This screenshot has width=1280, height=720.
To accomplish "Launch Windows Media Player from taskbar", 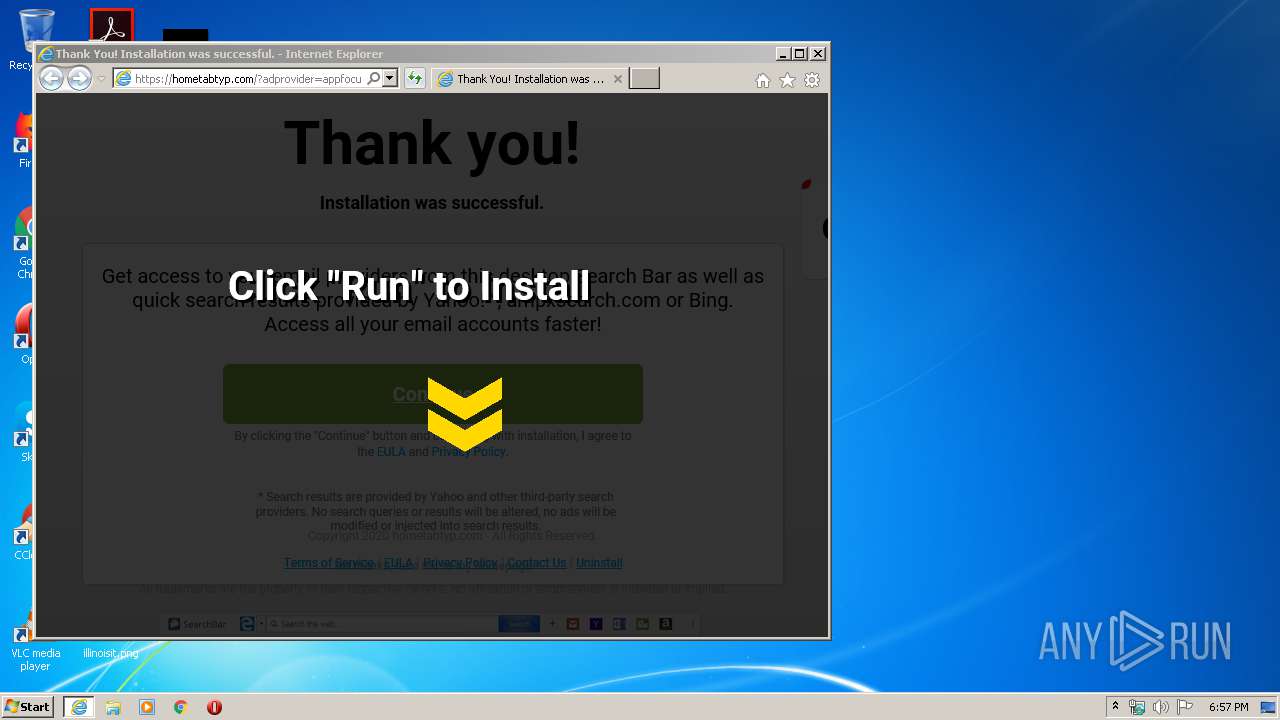I will point(147,707).
